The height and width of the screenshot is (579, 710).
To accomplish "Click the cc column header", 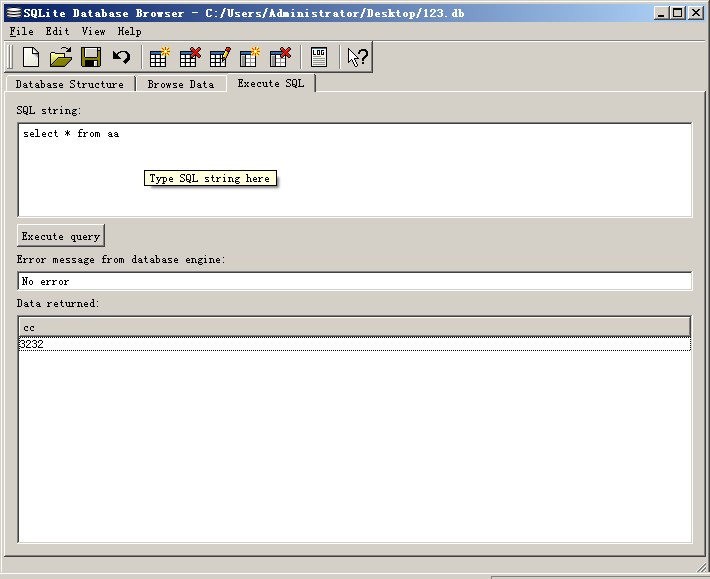I will pos(355,327).
